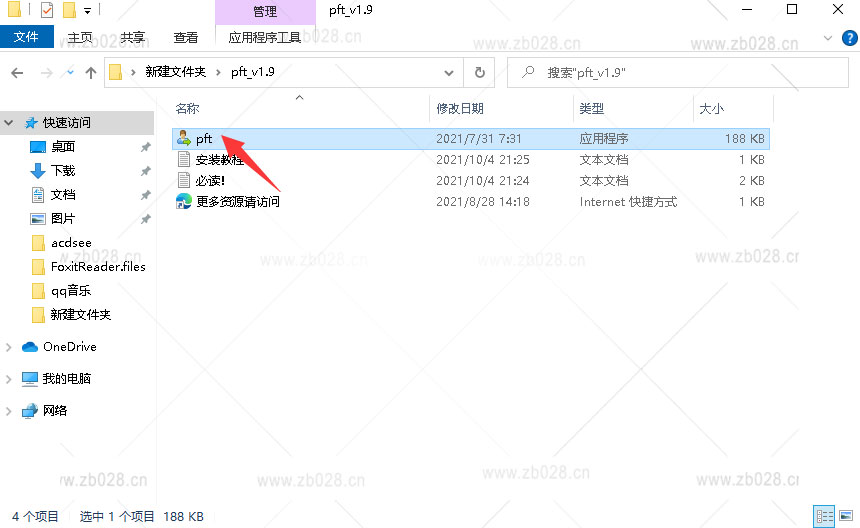Open the address bar history dropdown
Screen dimensions: 860x528
coord(449,72)
